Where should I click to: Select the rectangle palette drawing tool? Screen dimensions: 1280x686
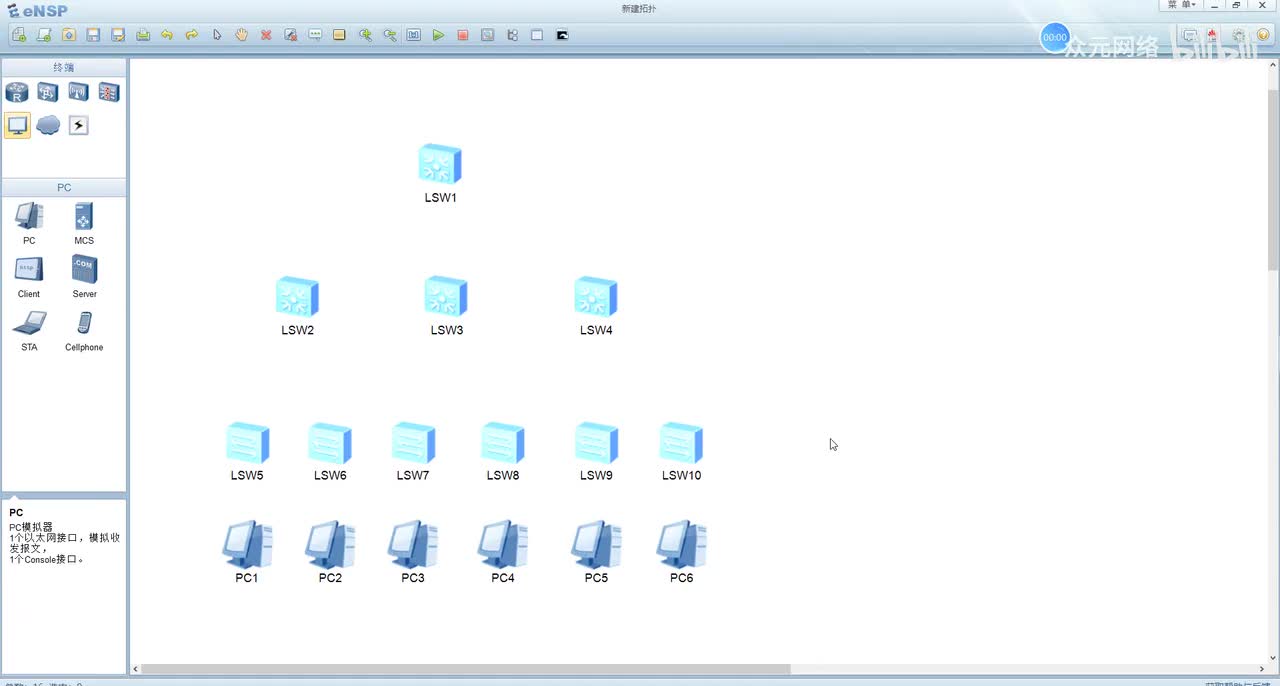point(339,35)
